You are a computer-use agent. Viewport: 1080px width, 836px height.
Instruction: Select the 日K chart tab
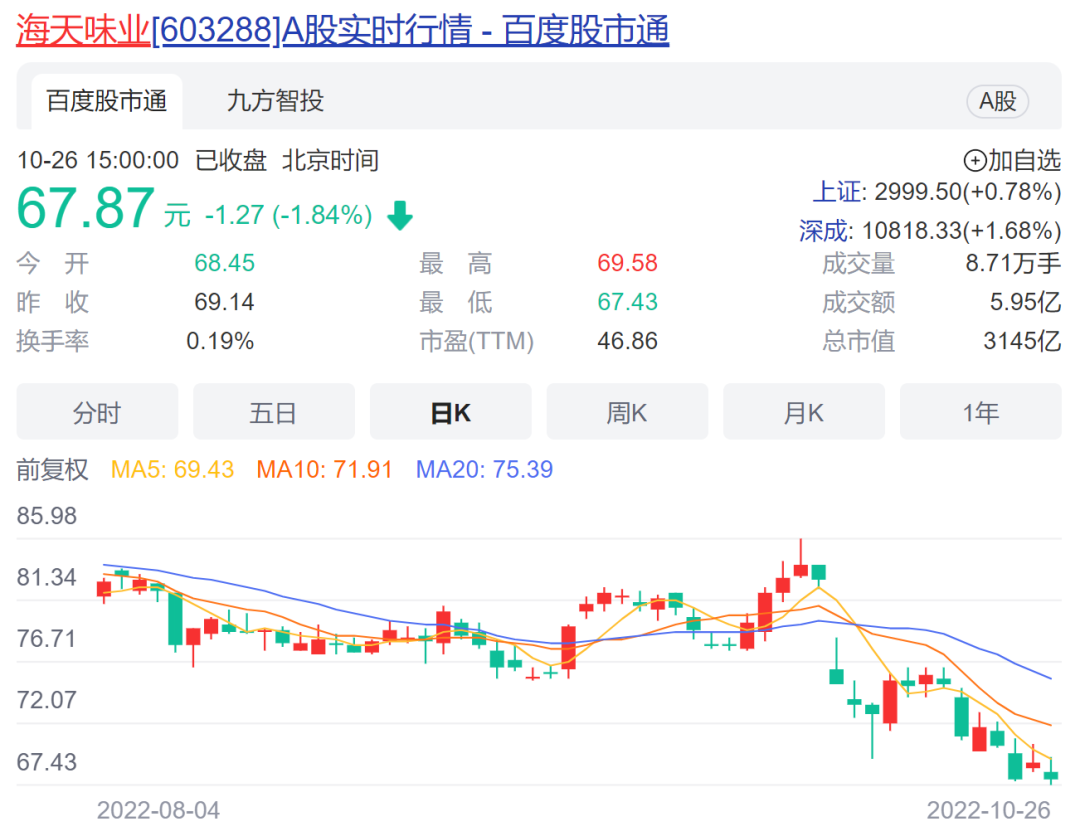tap(450, 412)
